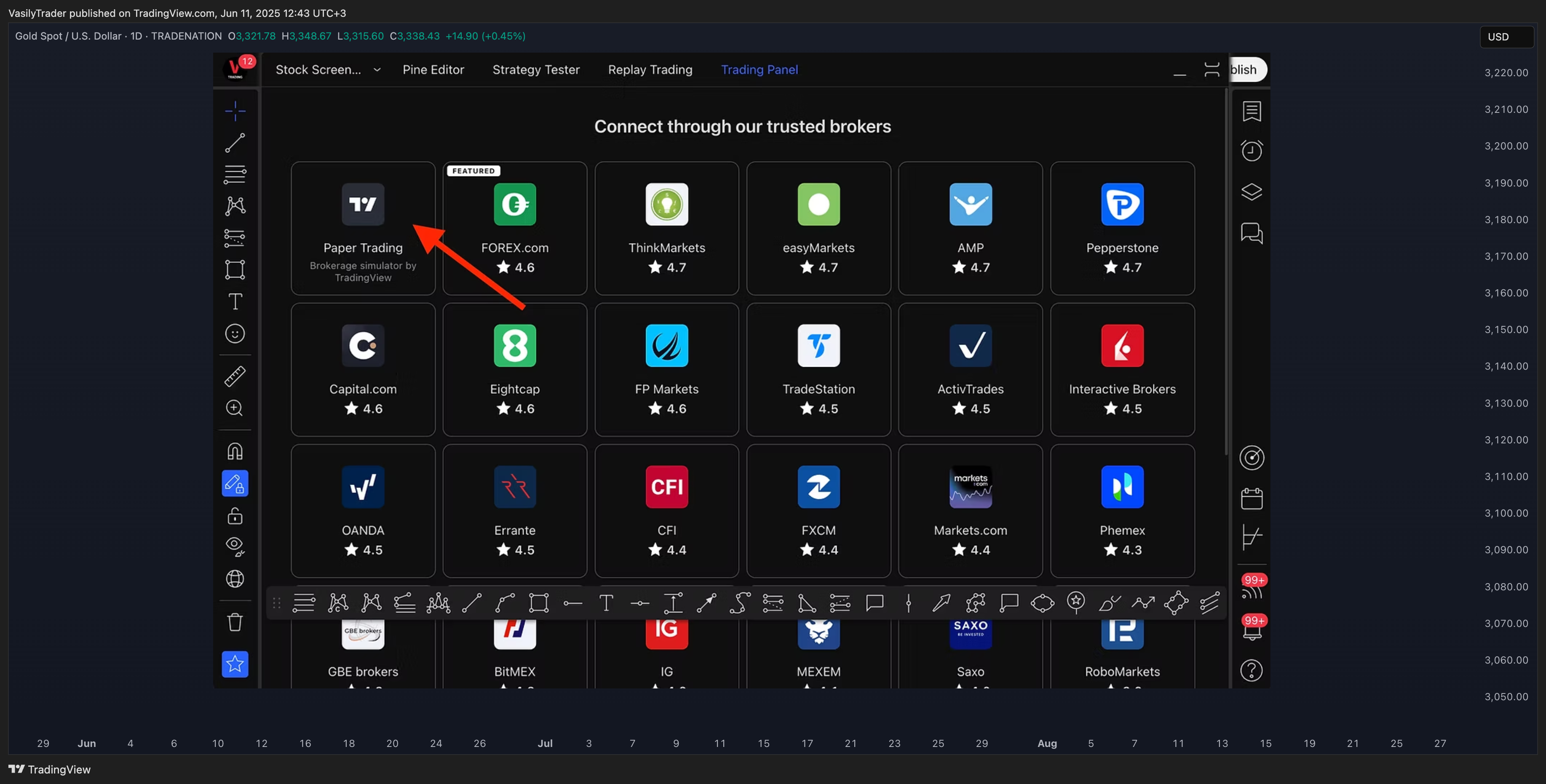The image size is (1546, 784).
Task: Switch to the Pine Editor tab
Action: 433,69
